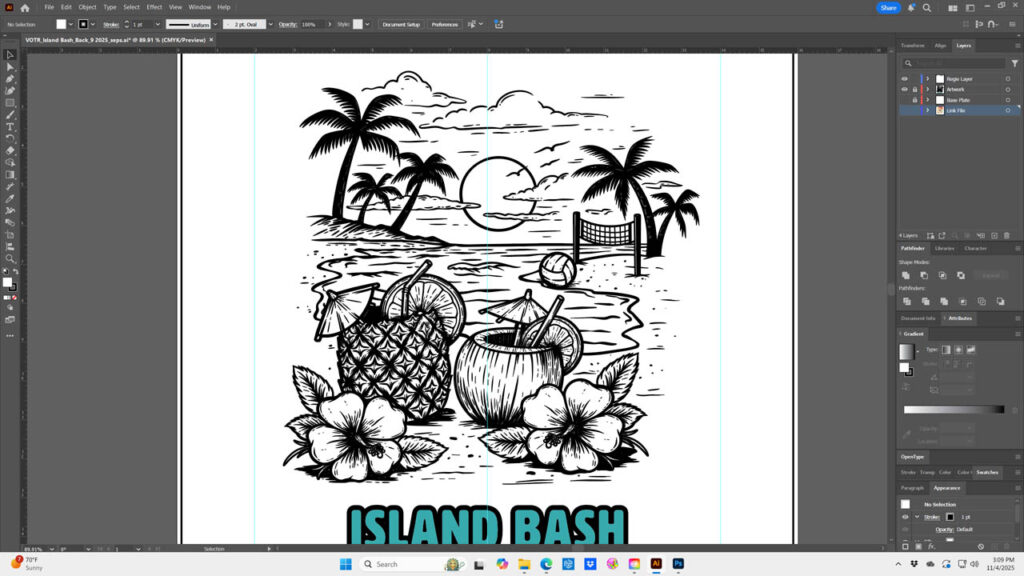Click the Unite shape mode icon
Viewport: 1024px width, 576px height.
[x=905, y=275]
